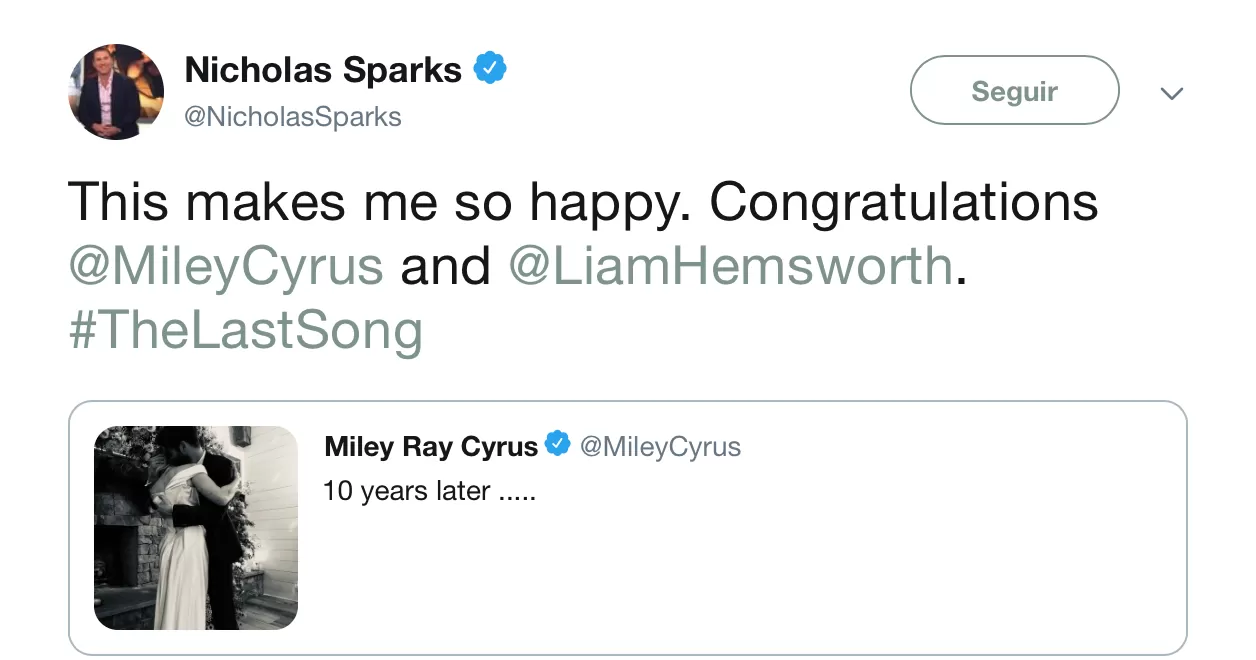The height and width of the screenshot is (660, 1256).
Task: Open the Nicholas Sparks display name link
Action: (323, 70)
